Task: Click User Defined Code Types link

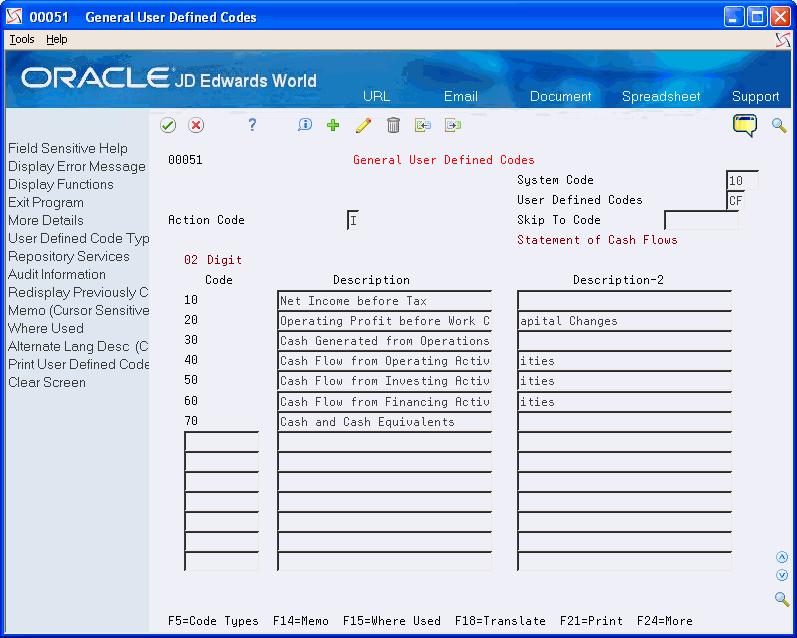Action: click(78, 238)
